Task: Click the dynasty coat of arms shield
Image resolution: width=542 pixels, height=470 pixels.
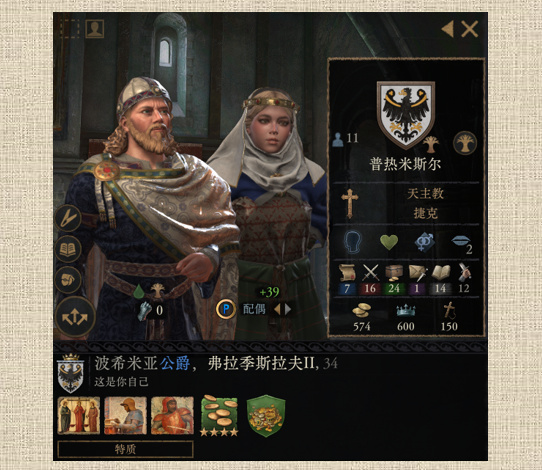Action: pyautogui.click(x=405, y=114)
